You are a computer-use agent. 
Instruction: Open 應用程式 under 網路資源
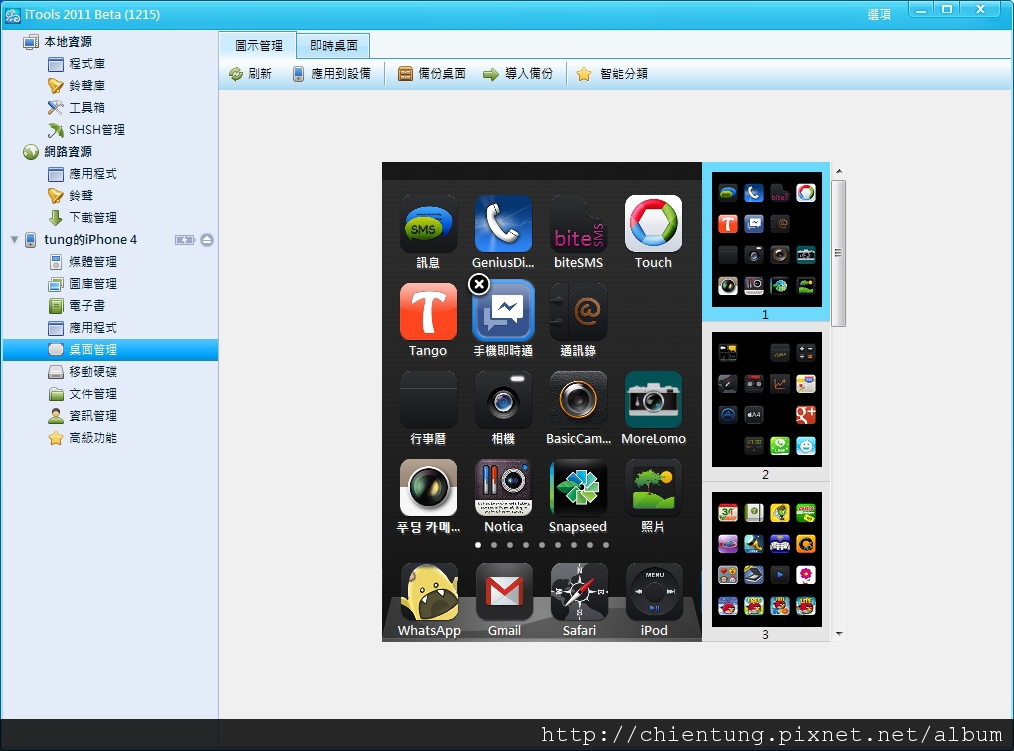pyautogui.click(x=92, y=174)
